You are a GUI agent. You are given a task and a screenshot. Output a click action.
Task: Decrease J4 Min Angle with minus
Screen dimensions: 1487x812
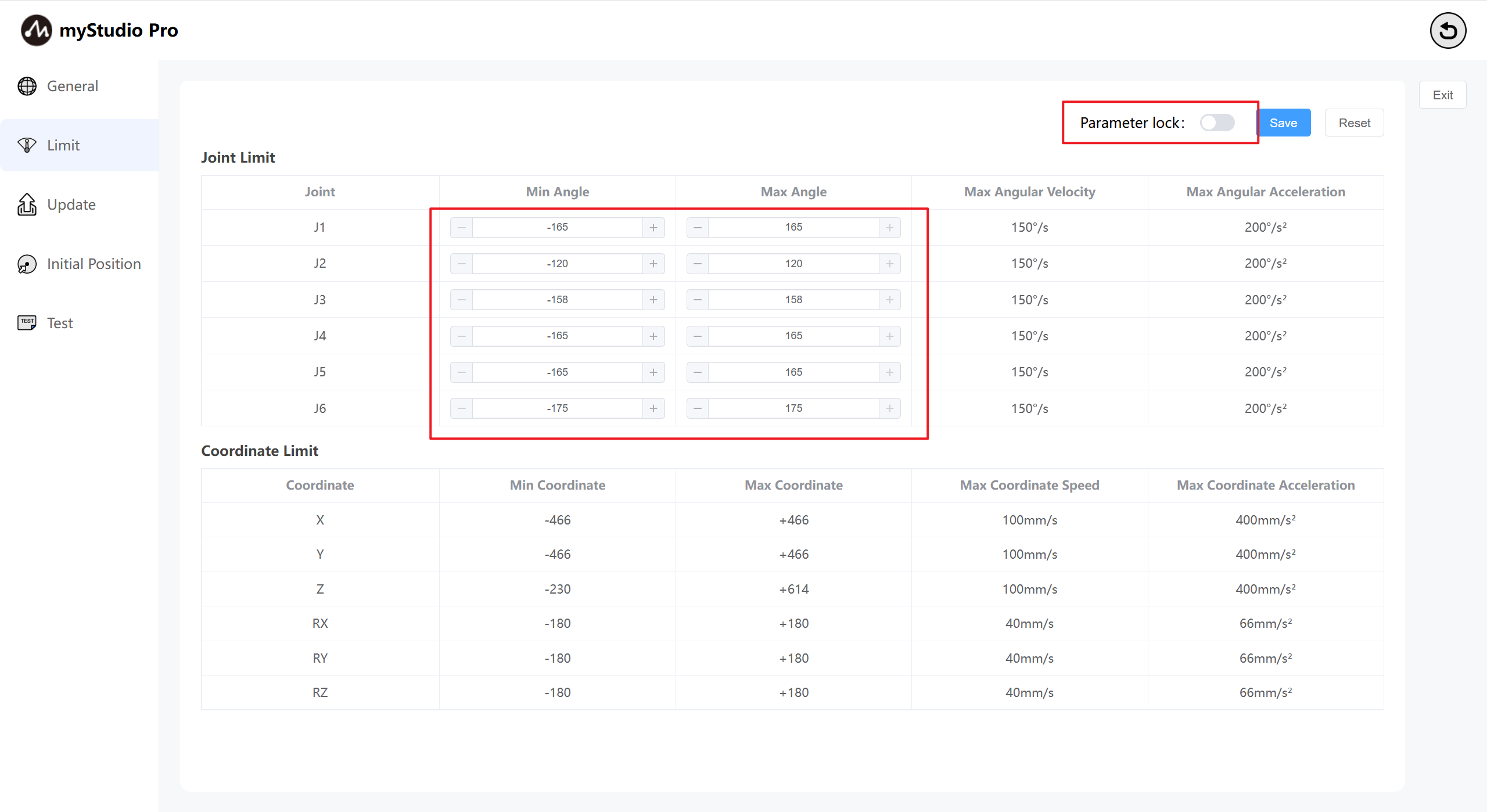462,336
